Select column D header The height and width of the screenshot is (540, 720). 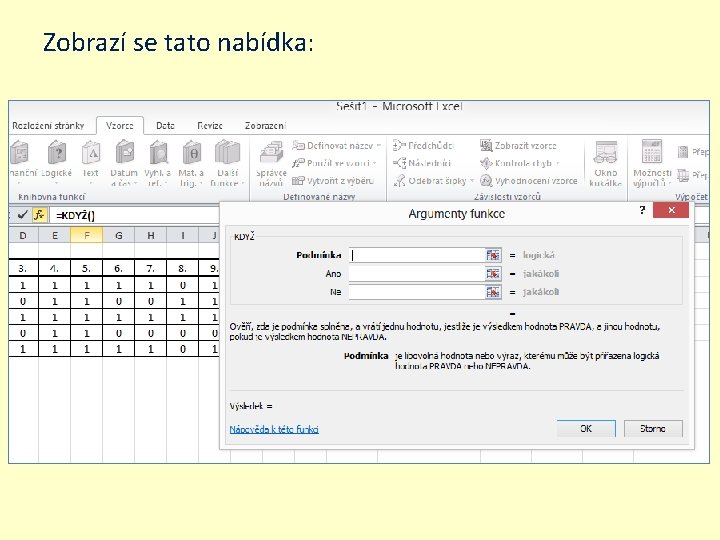(x=23, y=236)
